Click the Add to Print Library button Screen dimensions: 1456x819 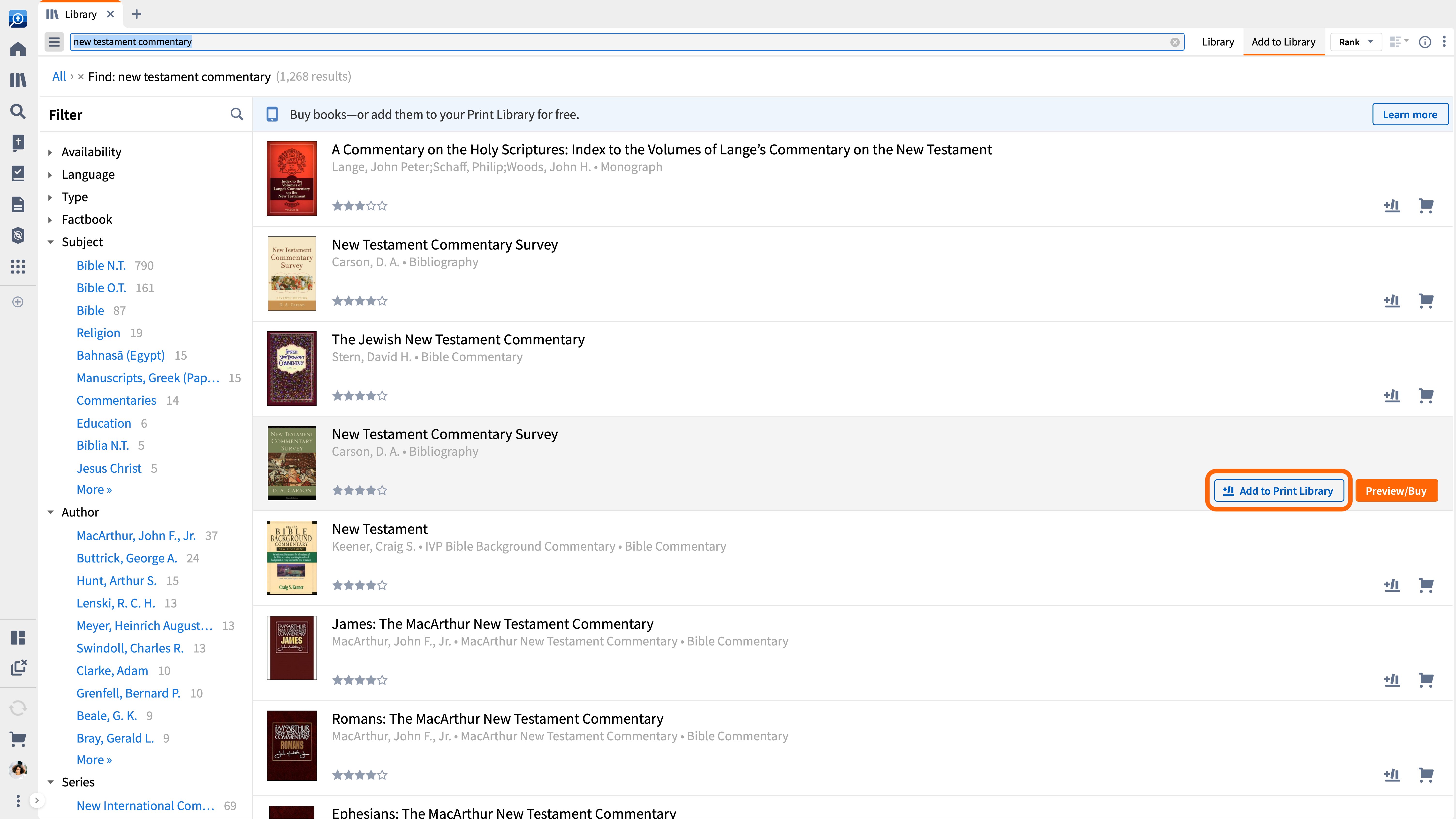pyautogui.click(x=1279, y=490)
